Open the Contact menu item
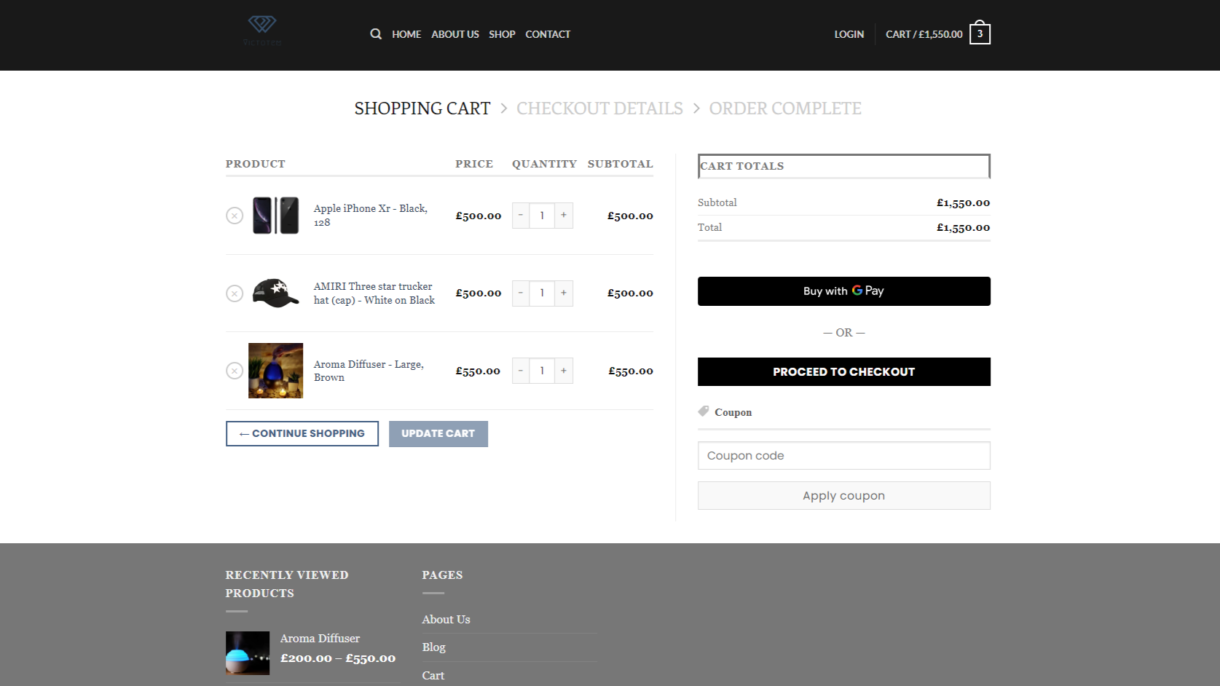 click(548, 34)
